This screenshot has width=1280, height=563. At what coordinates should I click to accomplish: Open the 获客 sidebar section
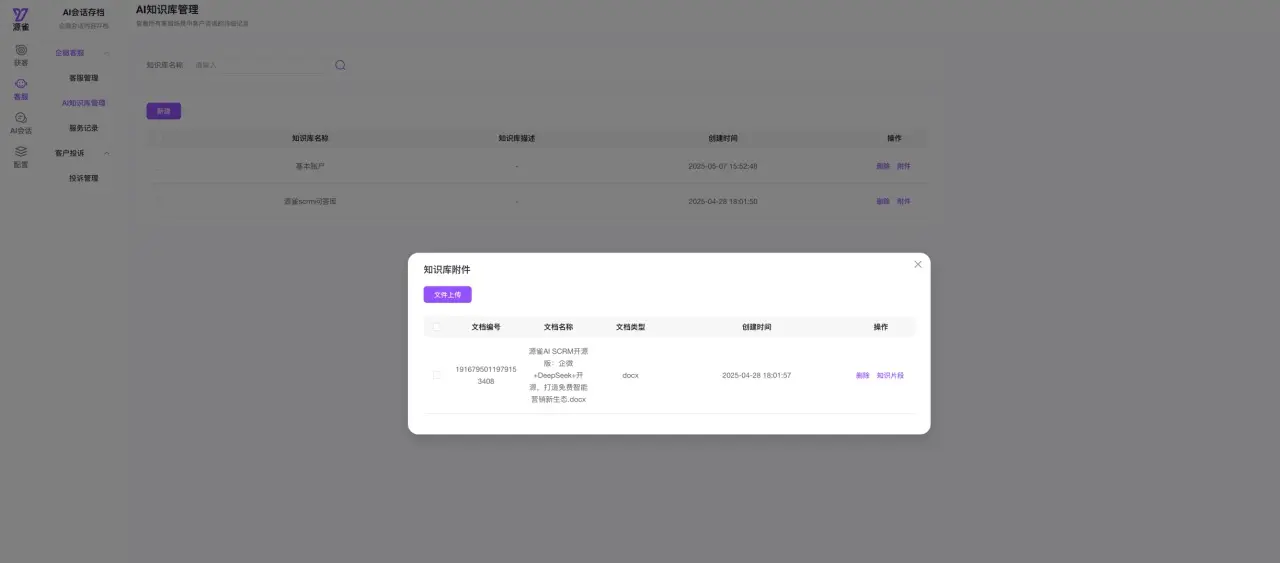pyautogui.click(x=21, y=54)
